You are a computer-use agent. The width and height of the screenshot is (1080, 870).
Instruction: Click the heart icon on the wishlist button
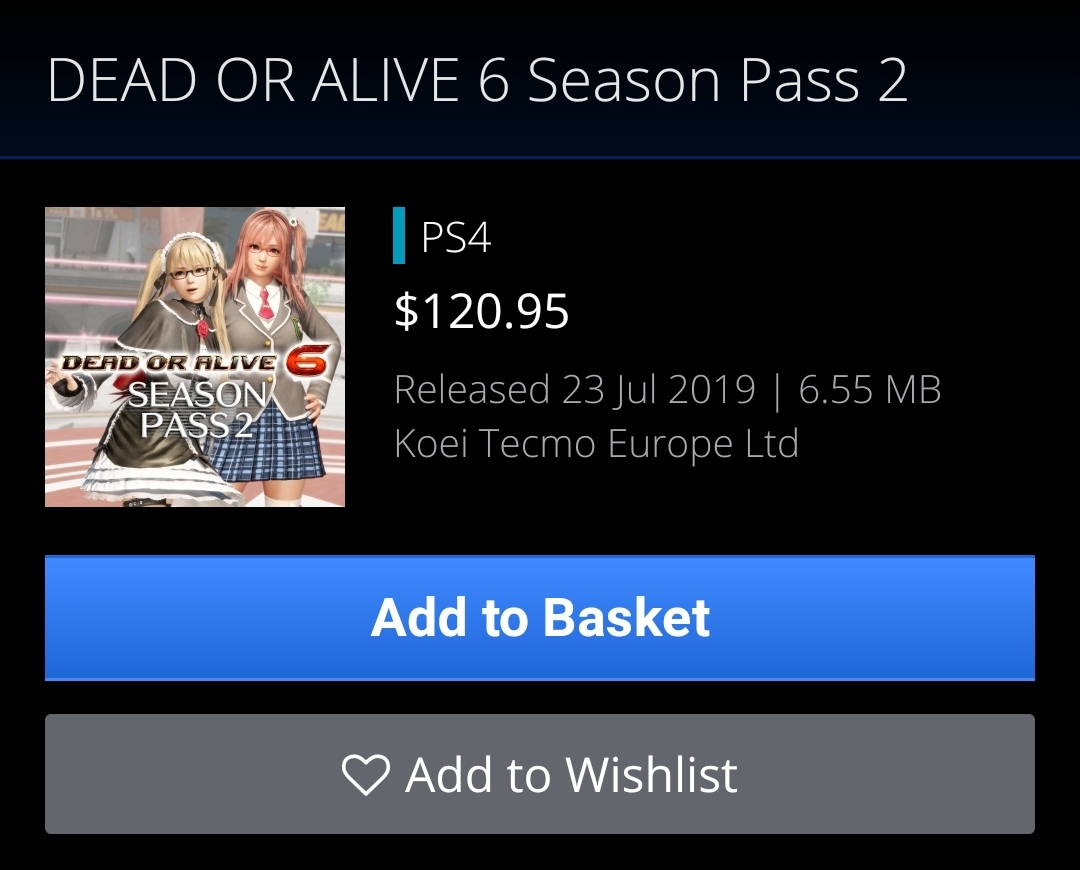(366, 775)
